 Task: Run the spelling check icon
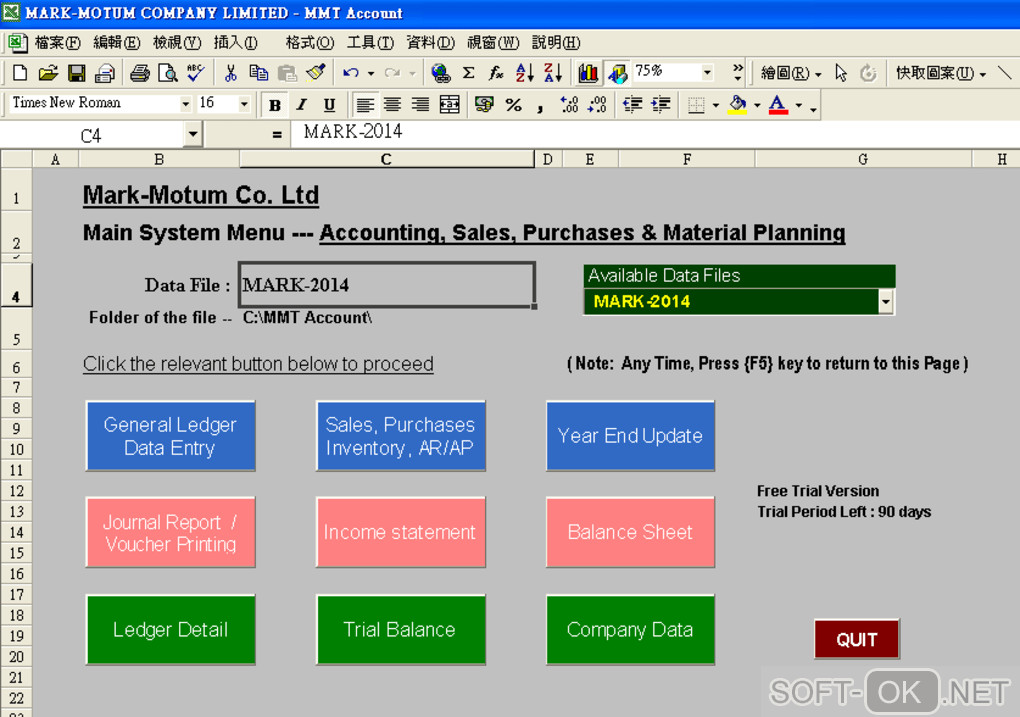tap(195, 73)
